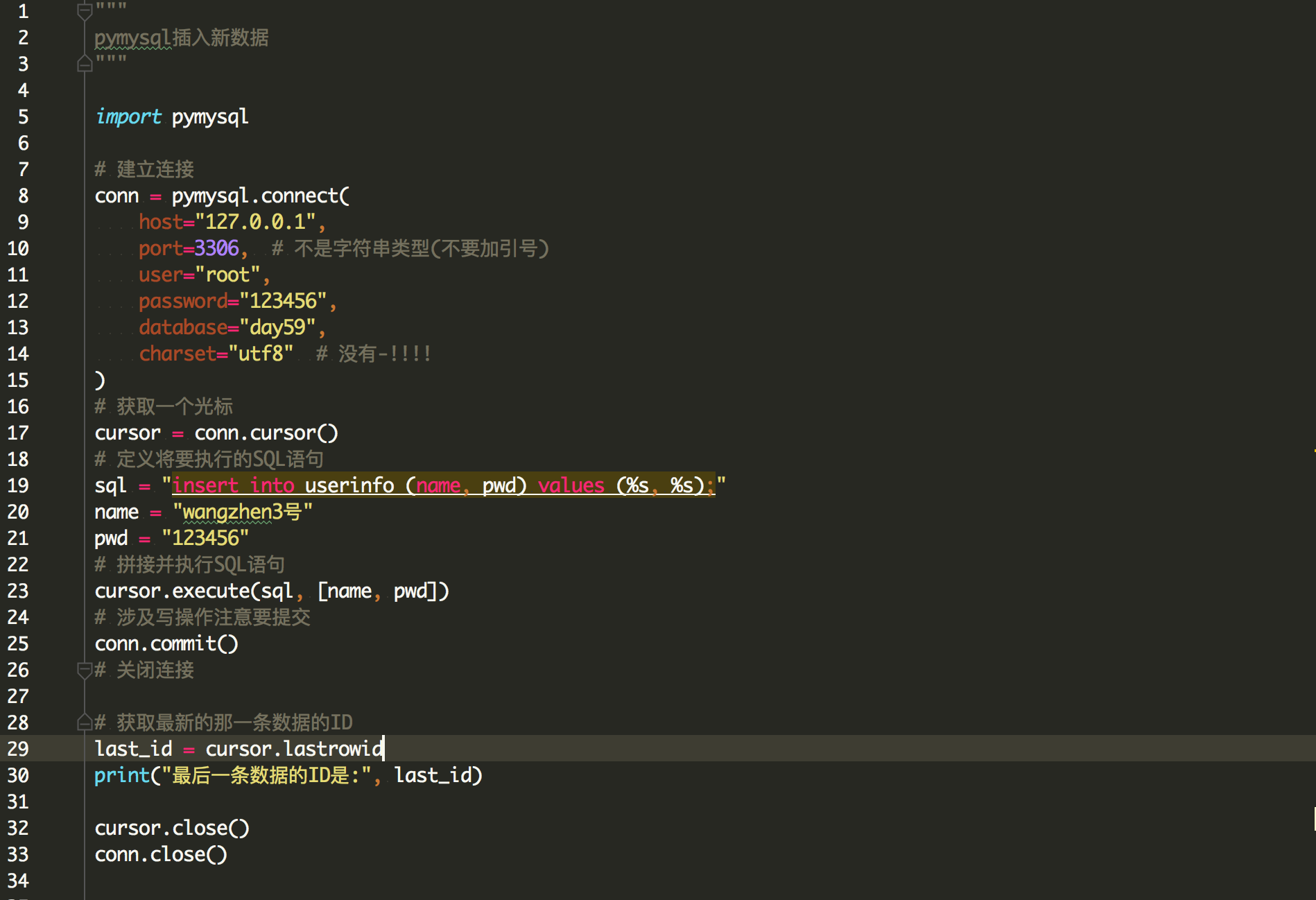Place cursor on the import keyword
The image size is (1316, 900).
point(128,116)
